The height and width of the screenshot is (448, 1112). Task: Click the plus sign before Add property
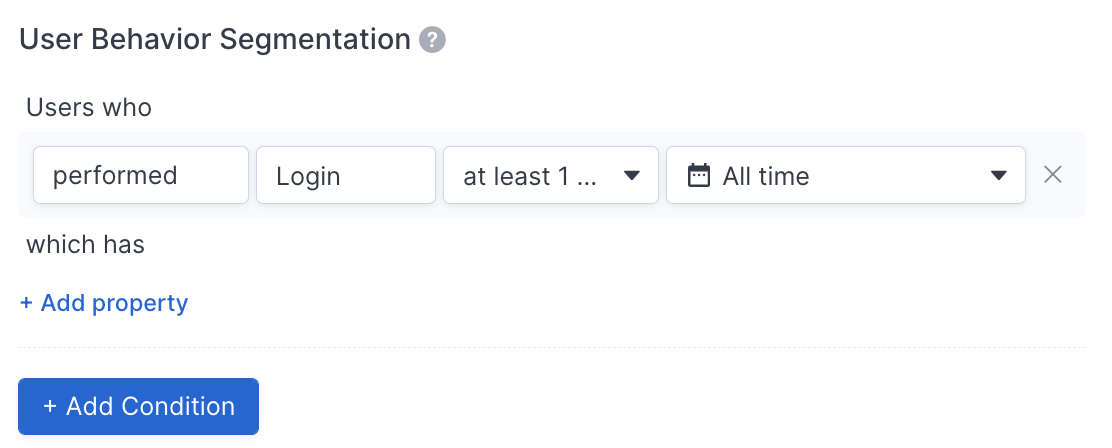pos(26,303)
